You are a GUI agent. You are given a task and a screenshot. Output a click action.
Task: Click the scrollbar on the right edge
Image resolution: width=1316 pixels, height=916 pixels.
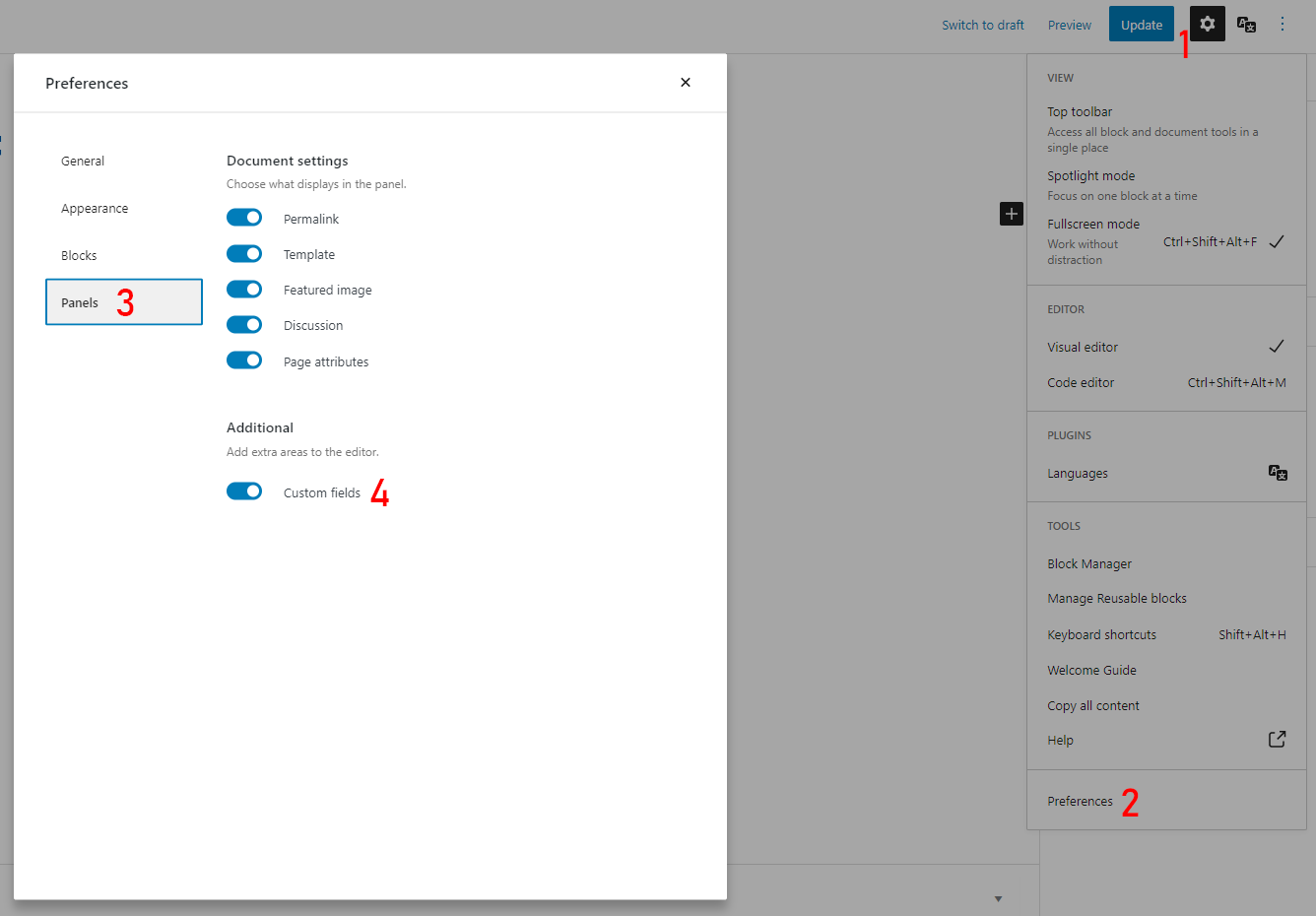(x=1310, y=394)
